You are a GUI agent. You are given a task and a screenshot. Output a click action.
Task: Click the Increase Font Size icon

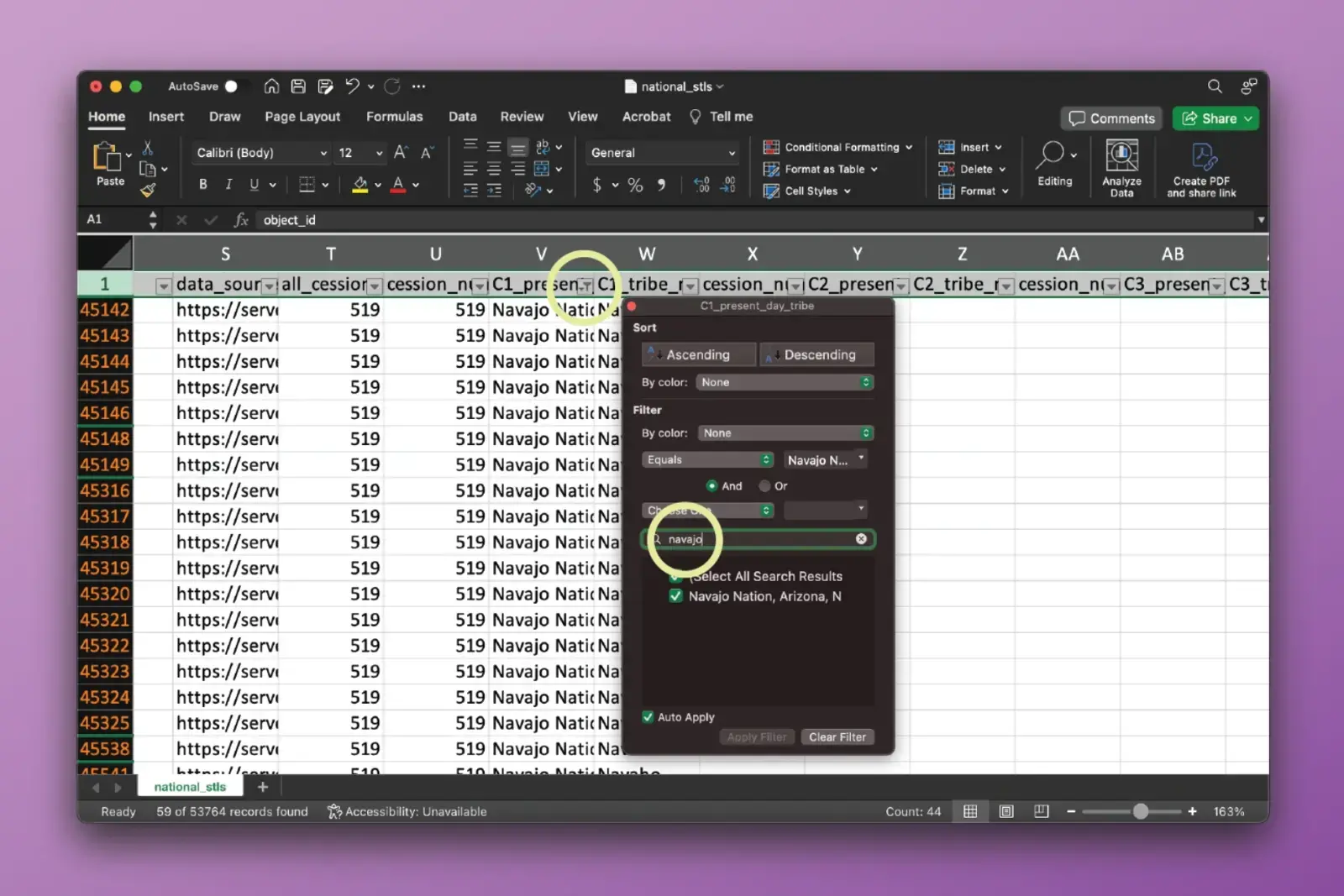pyautogui.click(x=401, y=152)
